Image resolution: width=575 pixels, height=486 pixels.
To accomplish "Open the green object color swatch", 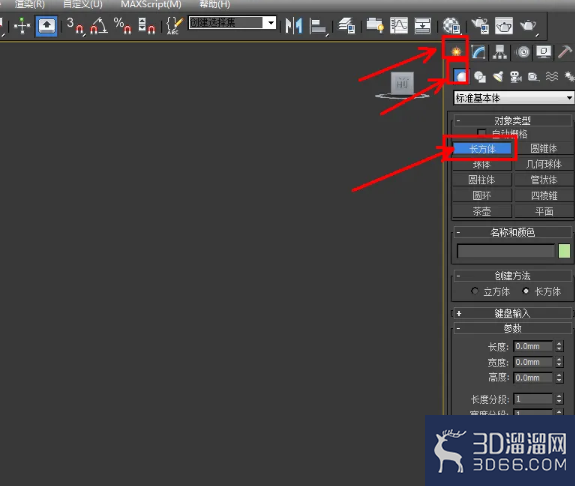I will pos(564,251).
